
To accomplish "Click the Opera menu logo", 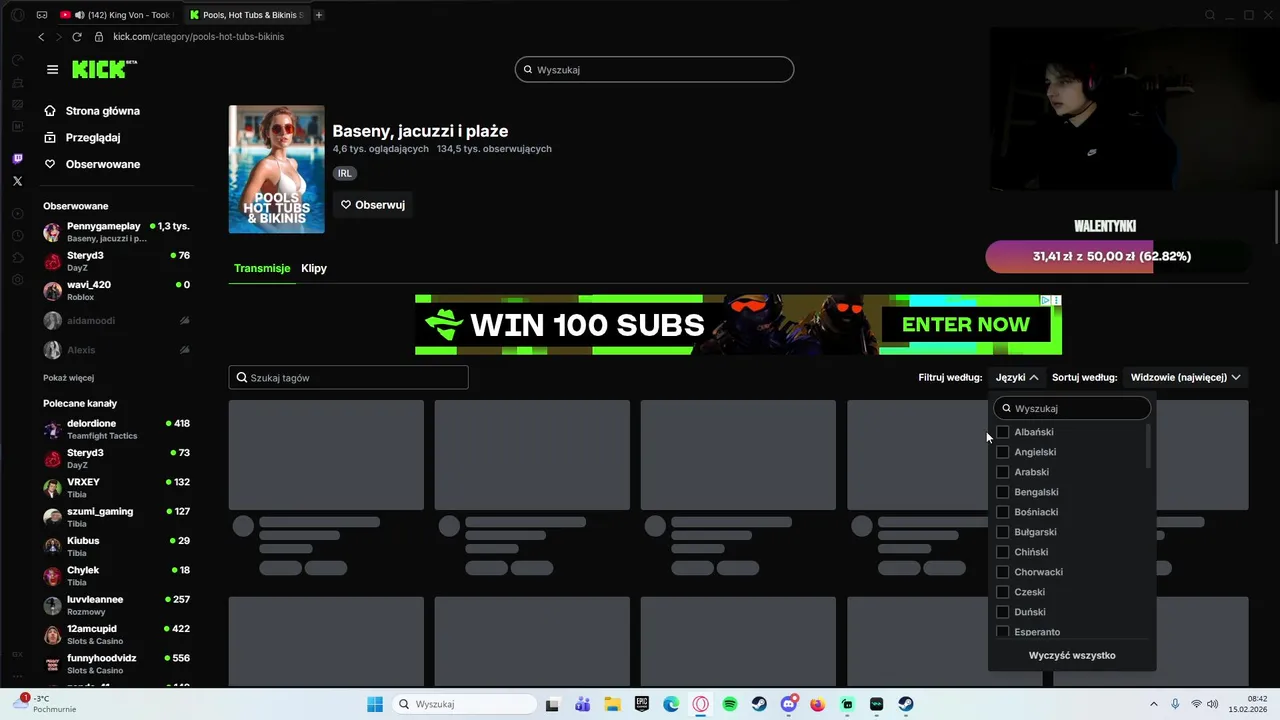I will [x=17, y=15].
